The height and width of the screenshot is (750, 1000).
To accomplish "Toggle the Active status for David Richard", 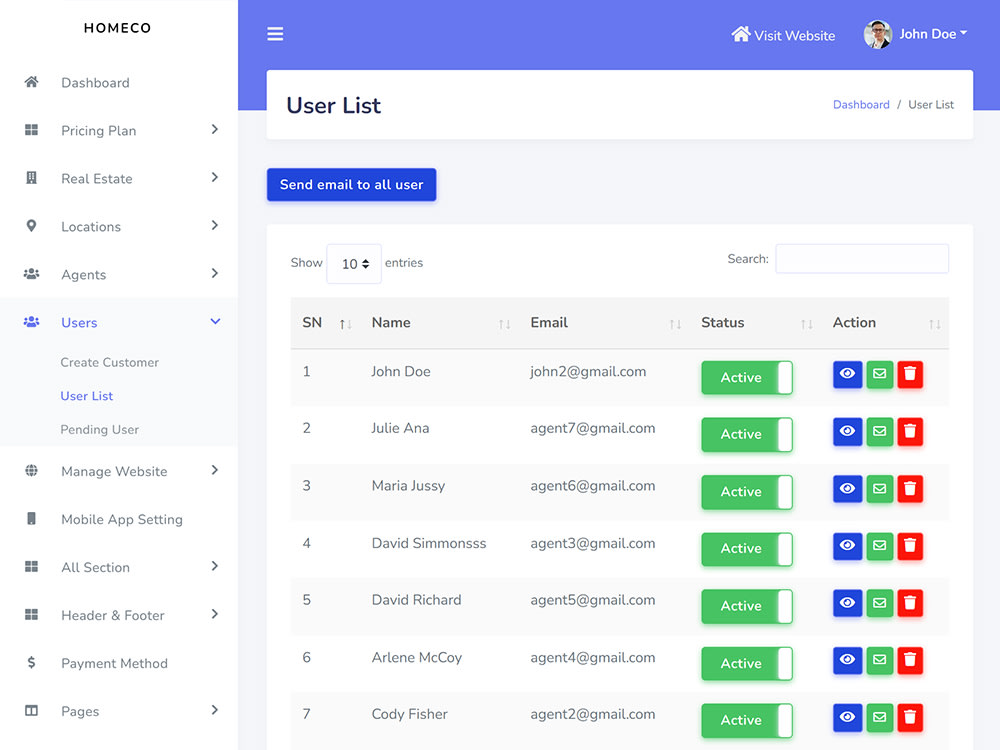I will (747, 606).
